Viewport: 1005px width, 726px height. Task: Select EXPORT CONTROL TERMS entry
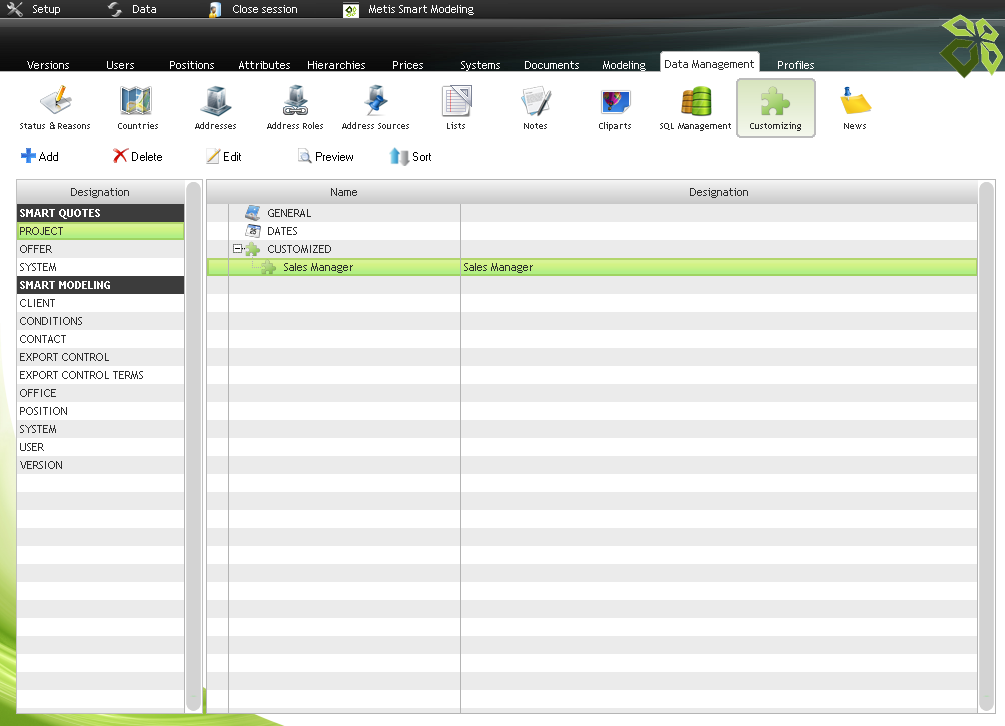coord(81,375)
